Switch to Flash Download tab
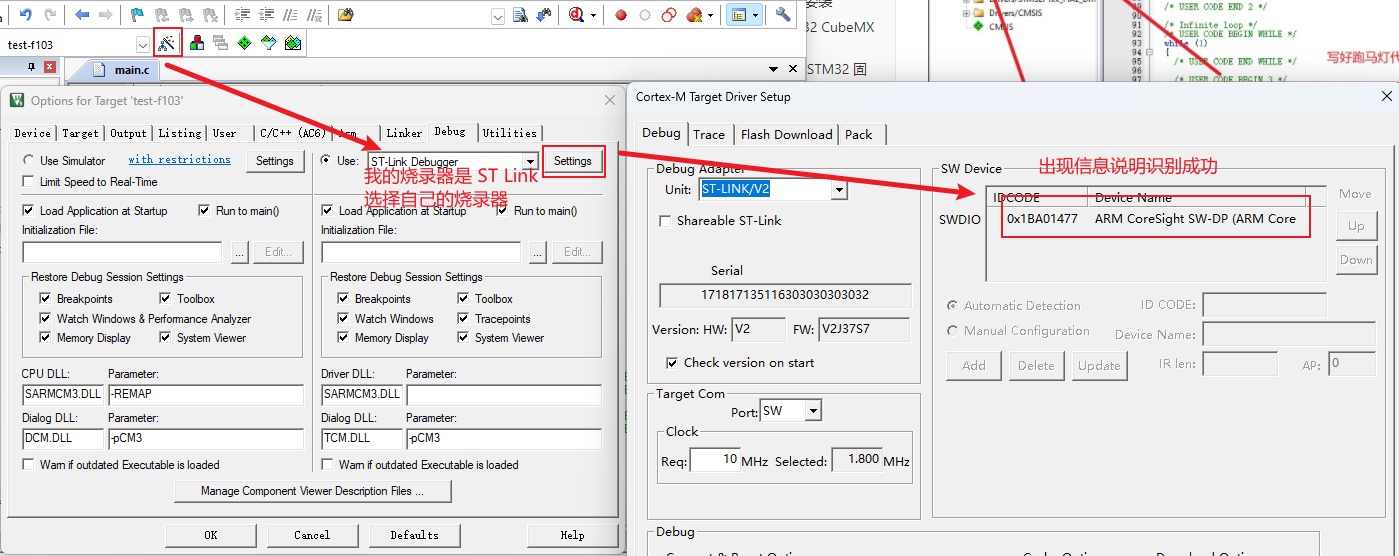Viewport: 1399px width, 556px height. (786, 134)
